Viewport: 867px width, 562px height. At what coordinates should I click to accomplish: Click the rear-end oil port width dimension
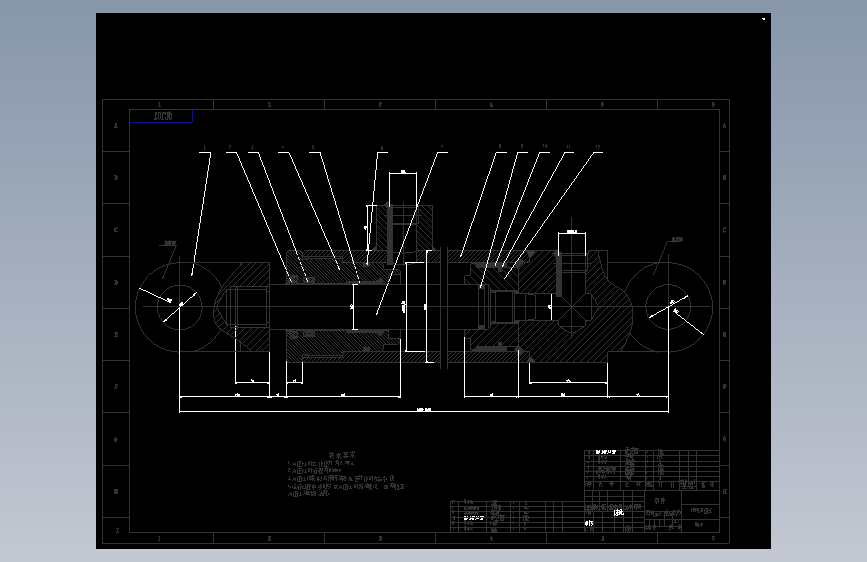(x=572, y=231)
